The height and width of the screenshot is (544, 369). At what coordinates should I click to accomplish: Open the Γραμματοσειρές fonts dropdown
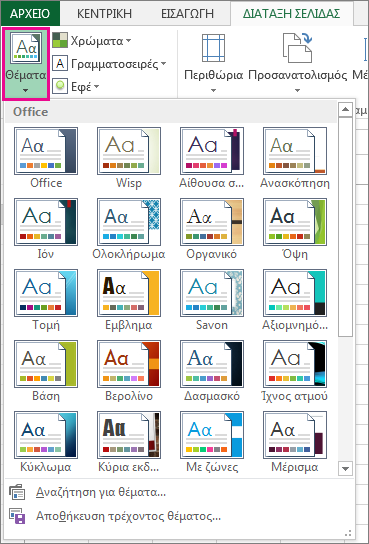pyautogui.click(x=109, y=63)
